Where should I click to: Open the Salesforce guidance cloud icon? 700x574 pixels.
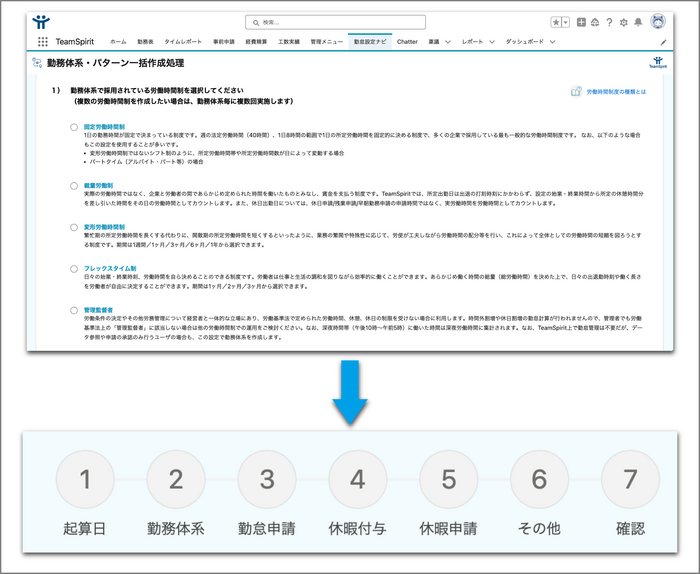pos(595,22)
